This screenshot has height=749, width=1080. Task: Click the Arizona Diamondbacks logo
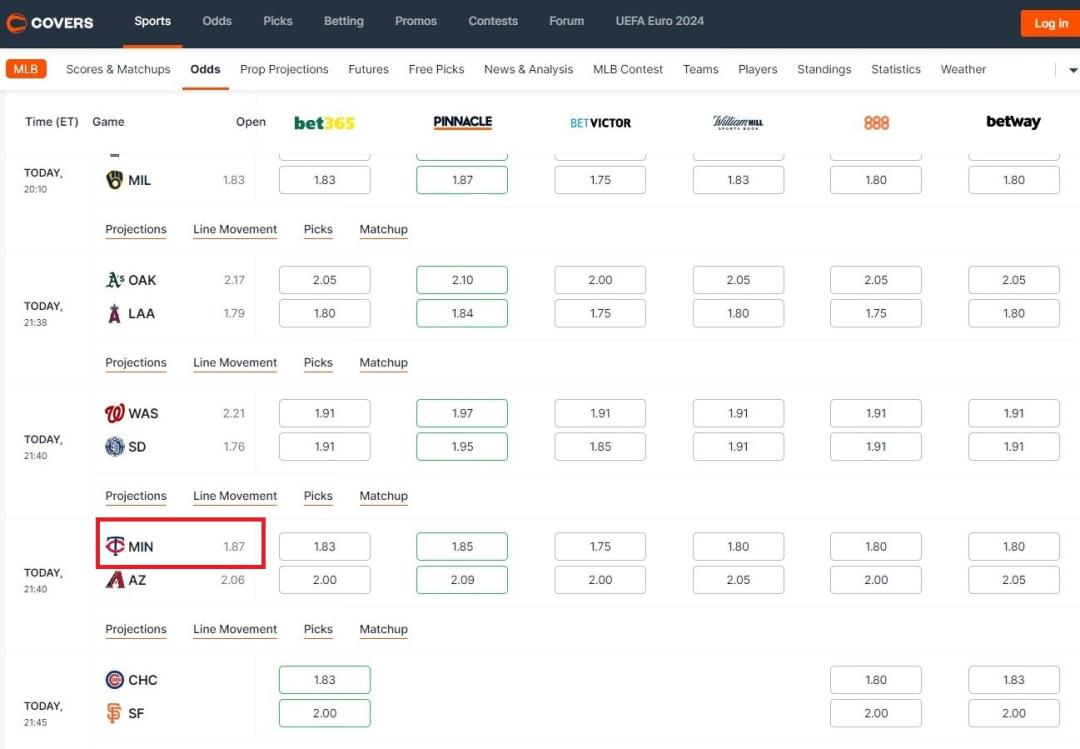coord(114,580)
